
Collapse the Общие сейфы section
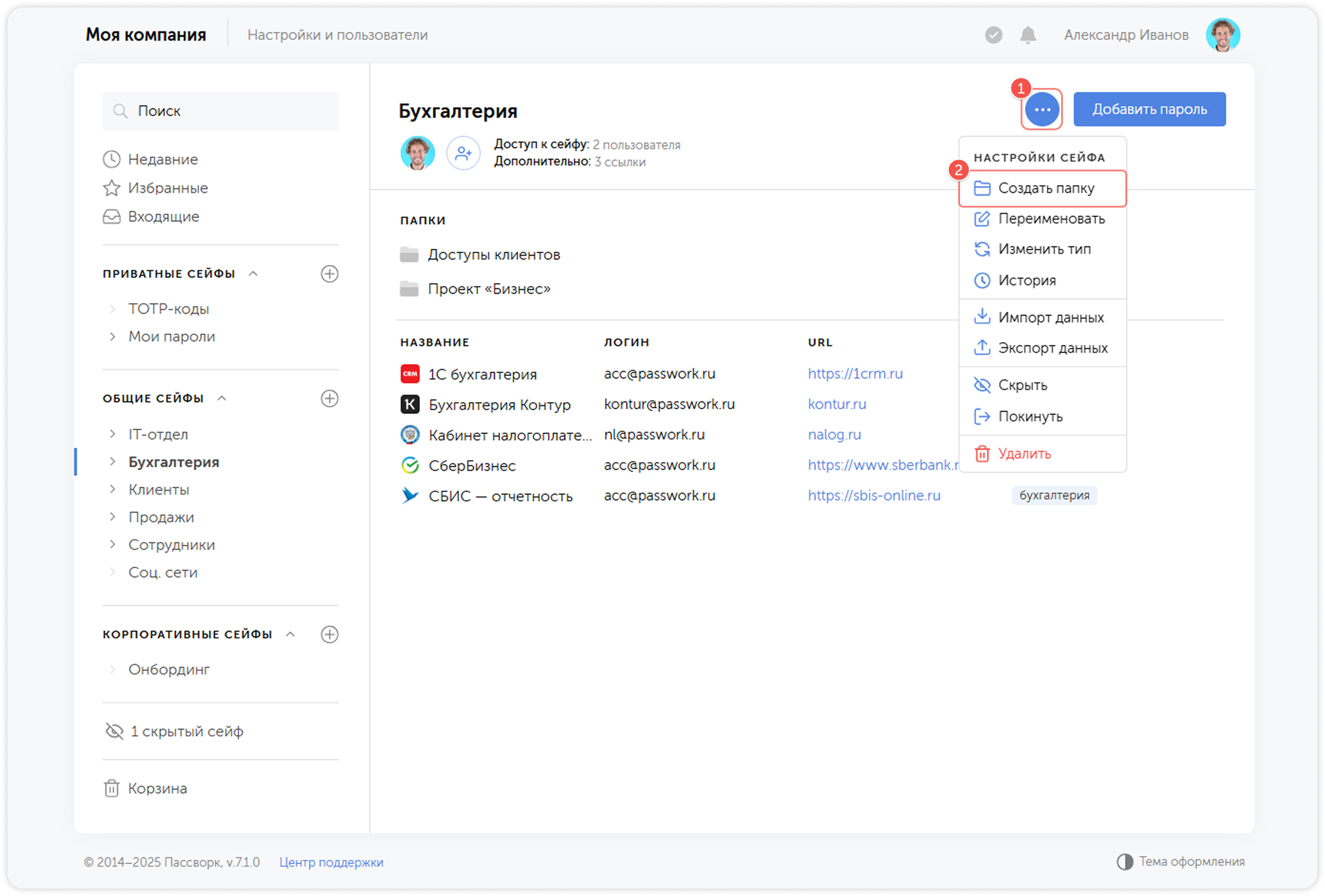pyautogui.click(x=221, y=398)
